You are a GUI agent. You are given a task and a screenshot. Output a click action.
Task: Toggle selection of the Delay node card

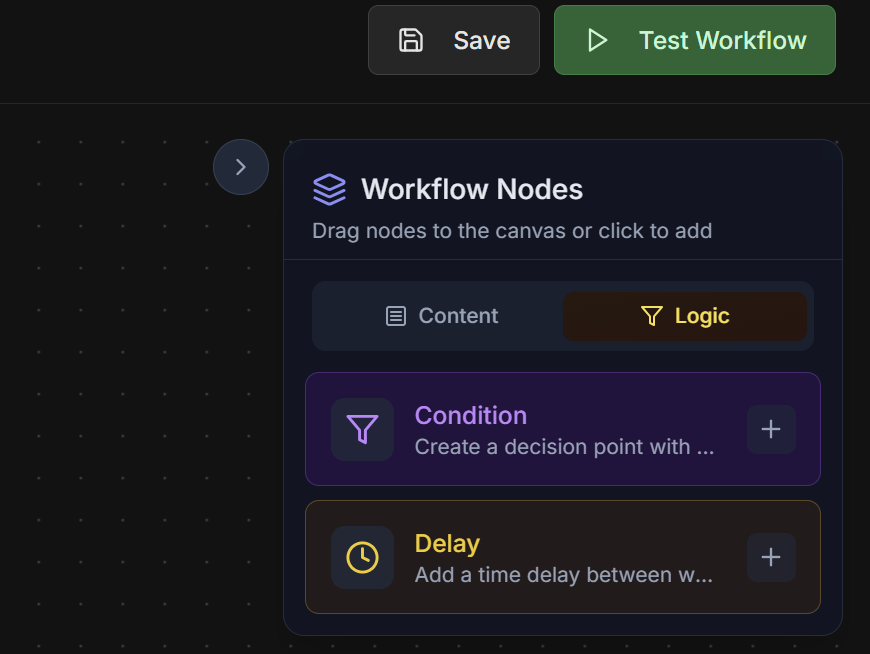[x=563, y=557]
